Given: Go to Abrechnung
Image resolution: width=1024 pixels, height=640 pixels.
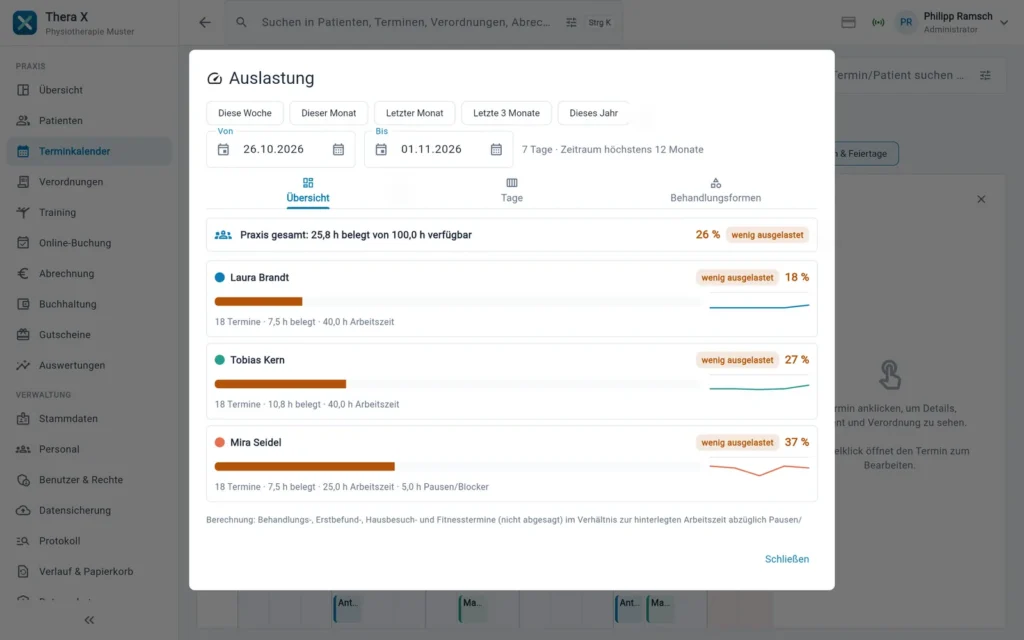Looking at the screenshot, I should coord(89,274).
